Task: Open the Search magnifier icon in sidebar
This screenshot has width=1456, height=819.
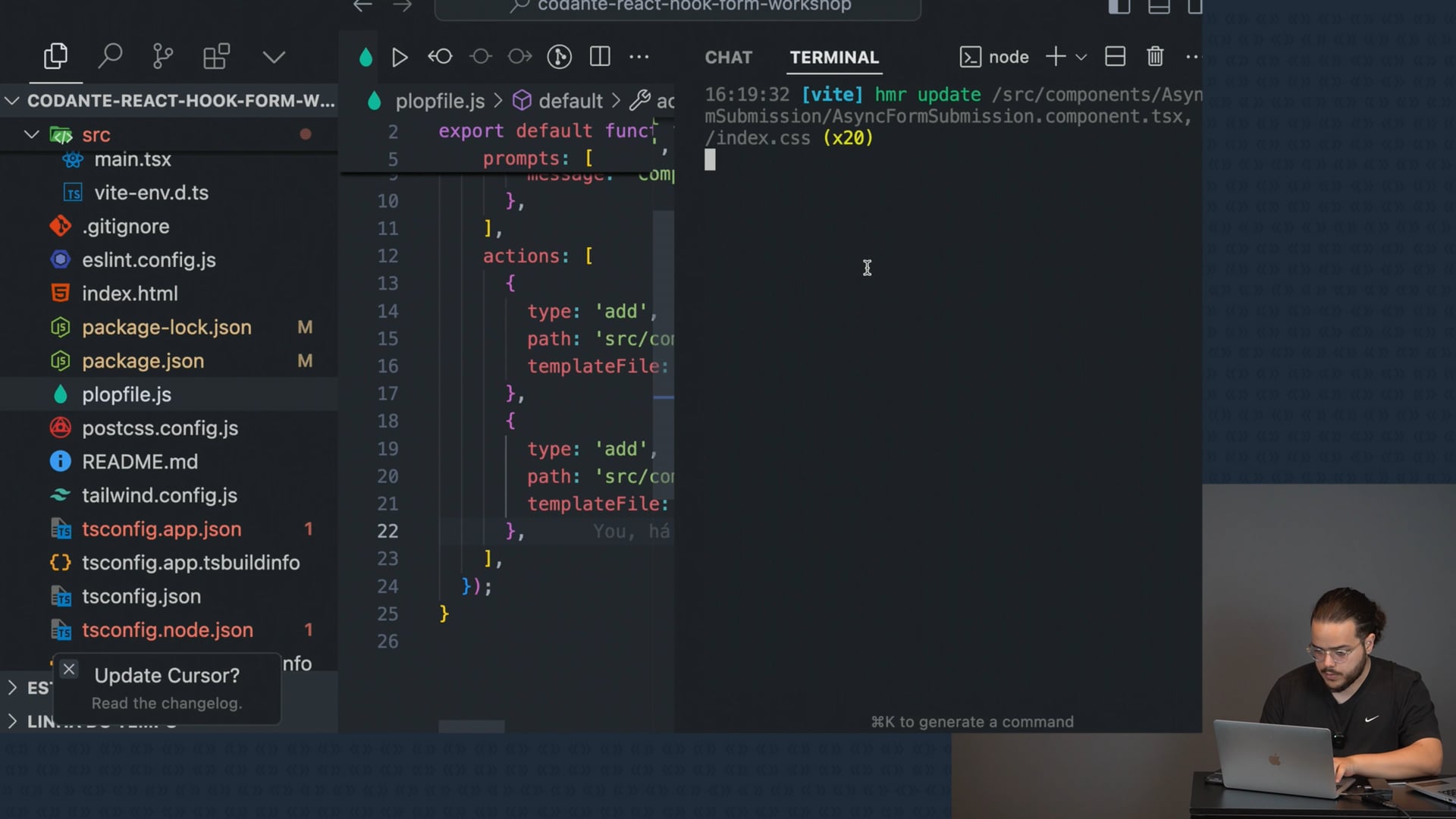Action: tap(110, 57)
